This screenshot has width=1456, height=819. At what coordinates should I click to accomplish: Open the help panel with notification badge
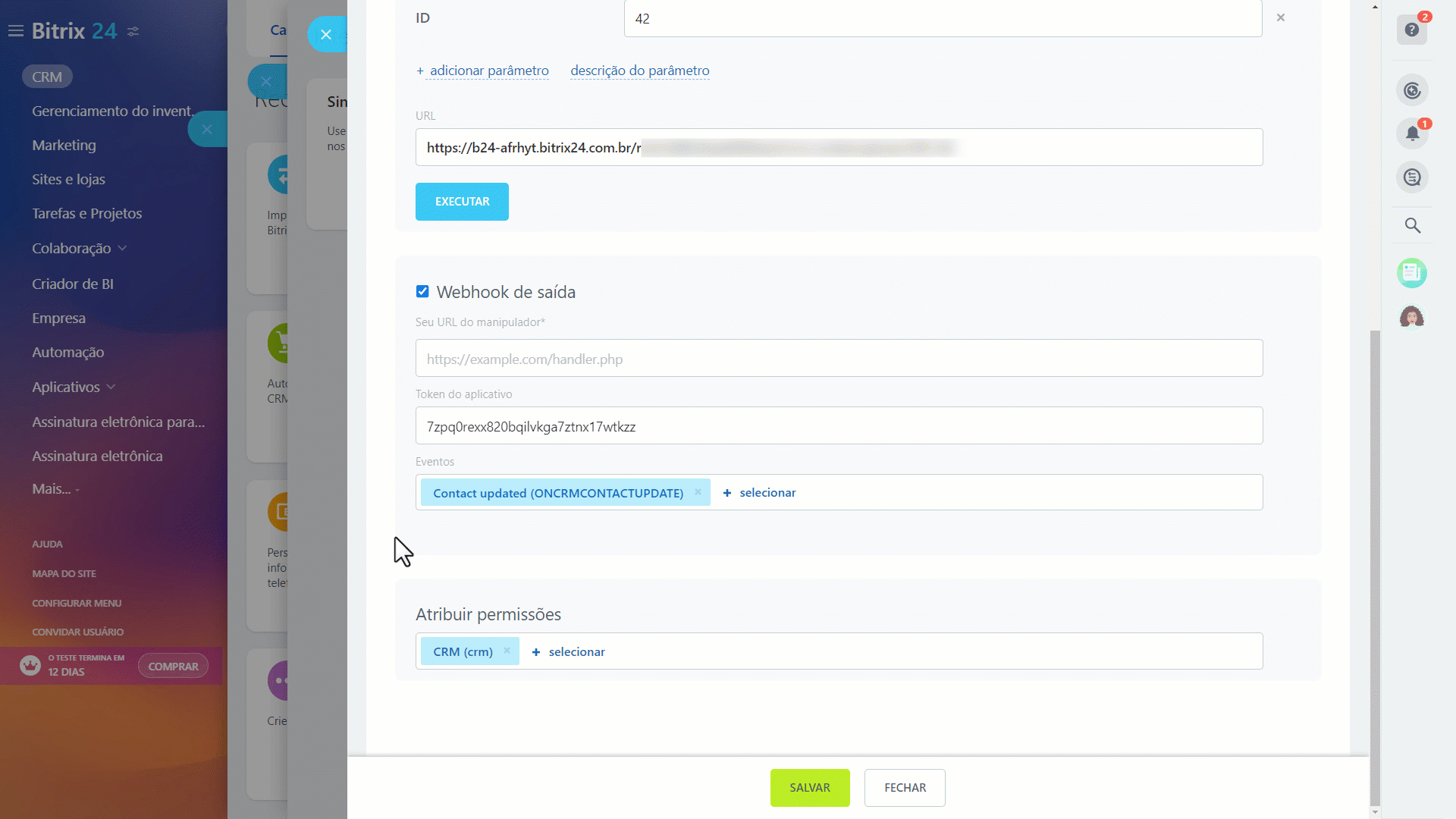click(1411, 30)
